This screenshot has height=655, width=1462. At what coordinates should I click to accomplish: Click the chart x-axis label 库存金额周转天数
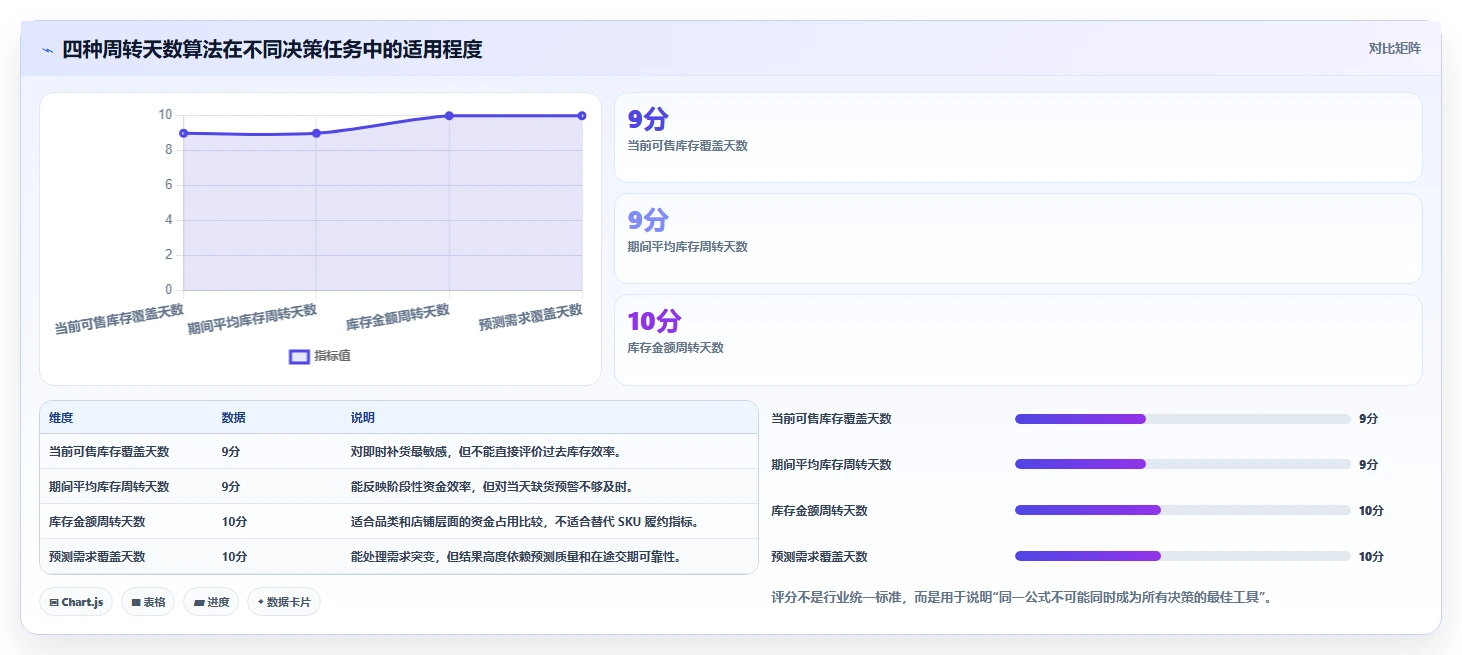398,318
